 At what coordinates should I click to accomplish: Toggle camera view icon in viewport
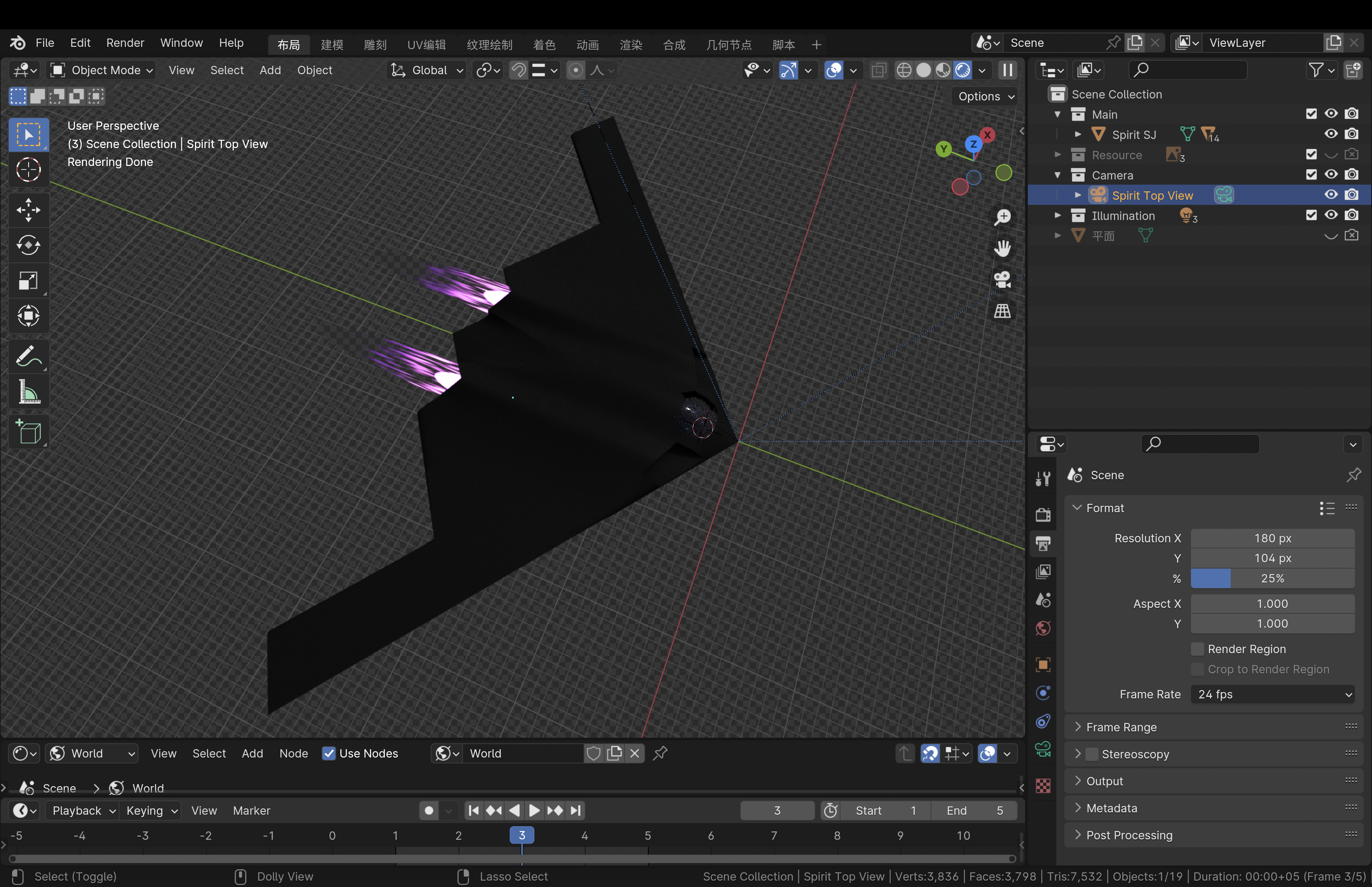pyautogui.click(x=1002, y=280)
